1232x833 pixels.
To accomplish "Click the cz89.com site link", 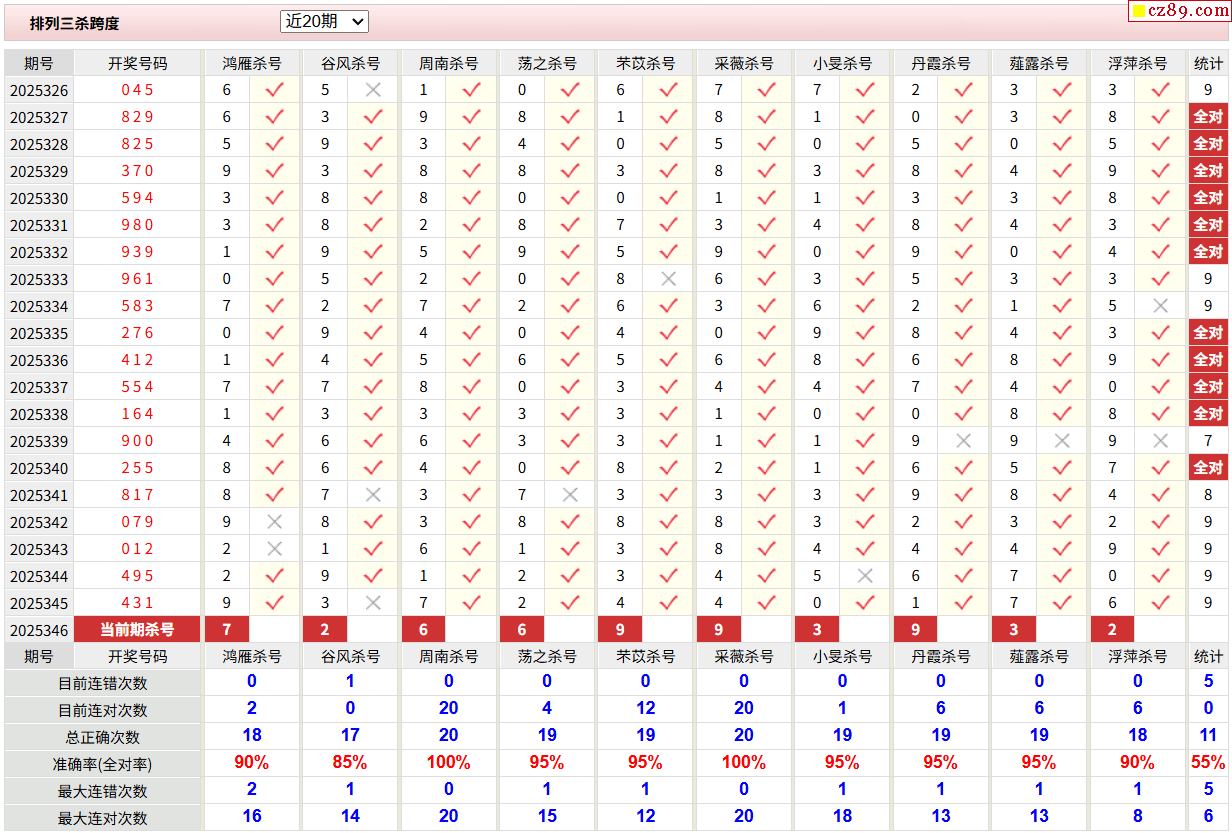I will [1180, 11].
